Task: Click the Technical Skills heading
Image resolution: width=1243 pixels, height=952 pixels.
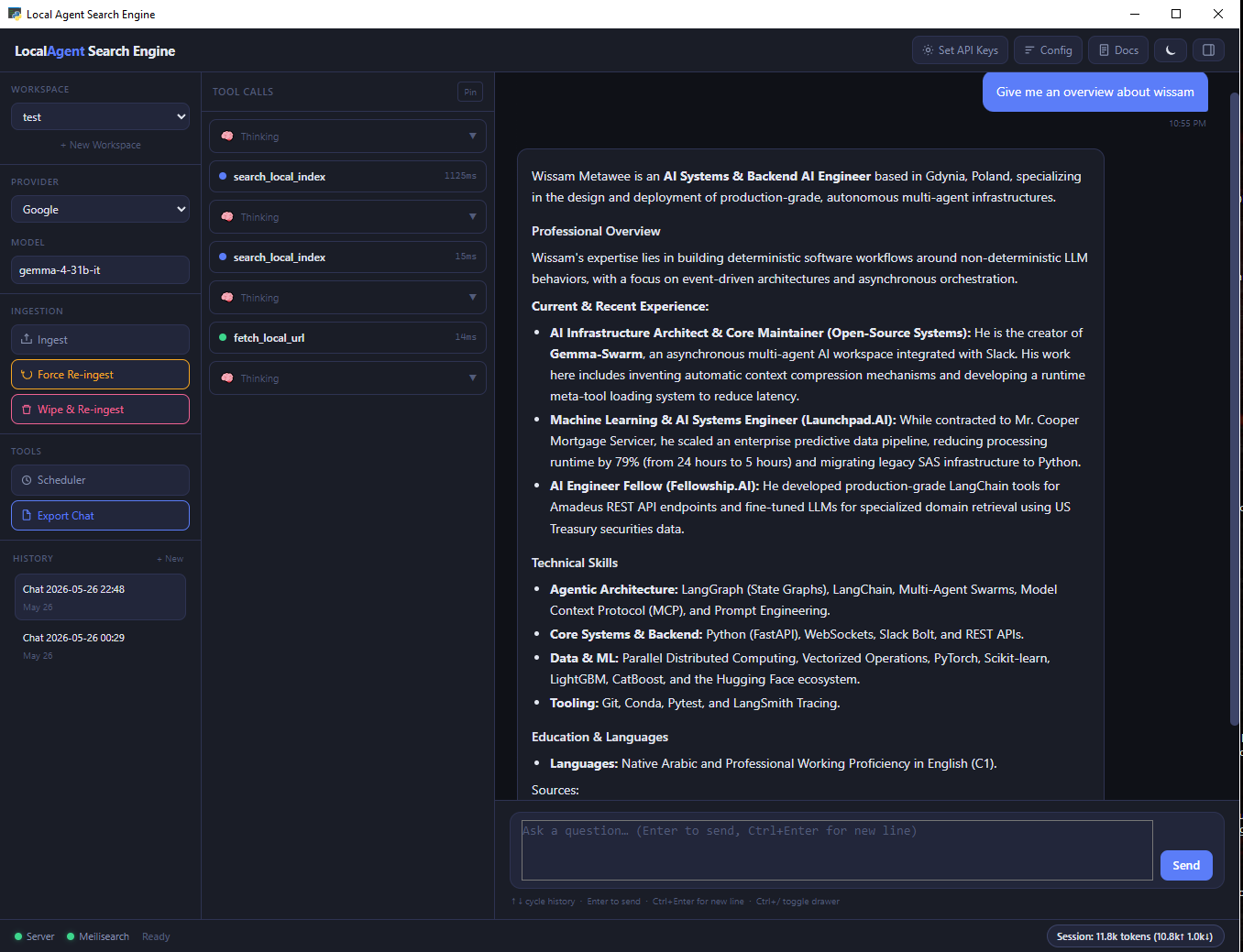Action: click(575, 563)
